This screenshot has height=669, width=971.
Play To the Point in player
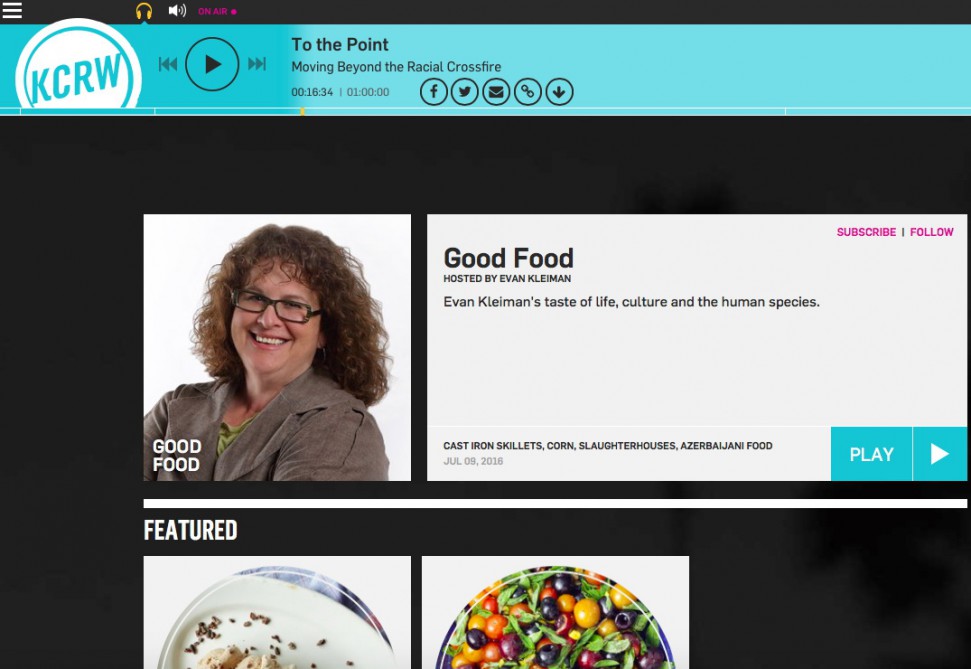click(212, 64)
